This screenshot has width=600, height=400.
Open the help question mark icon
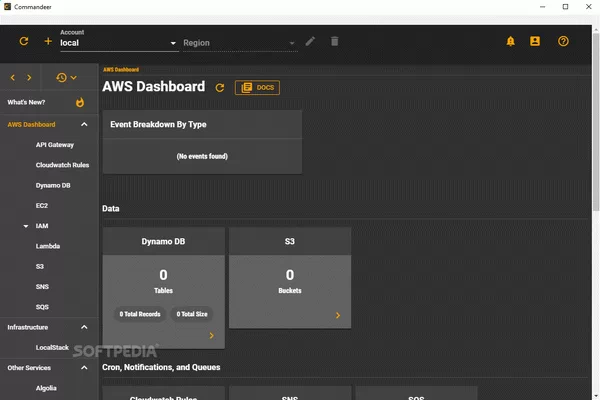click(563, 42)
